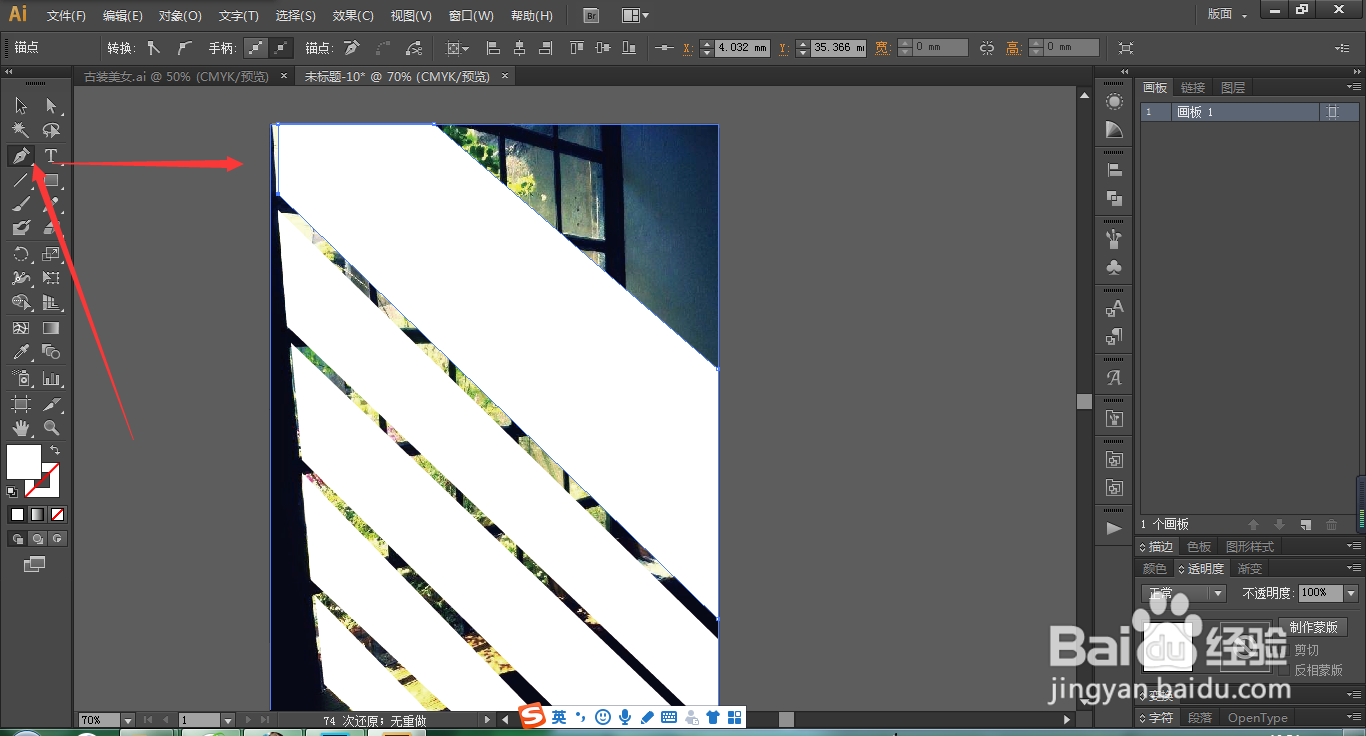Choose the Direct Selection tool
This screenshot has width=1366, height=736.
[x=51, y=105]
